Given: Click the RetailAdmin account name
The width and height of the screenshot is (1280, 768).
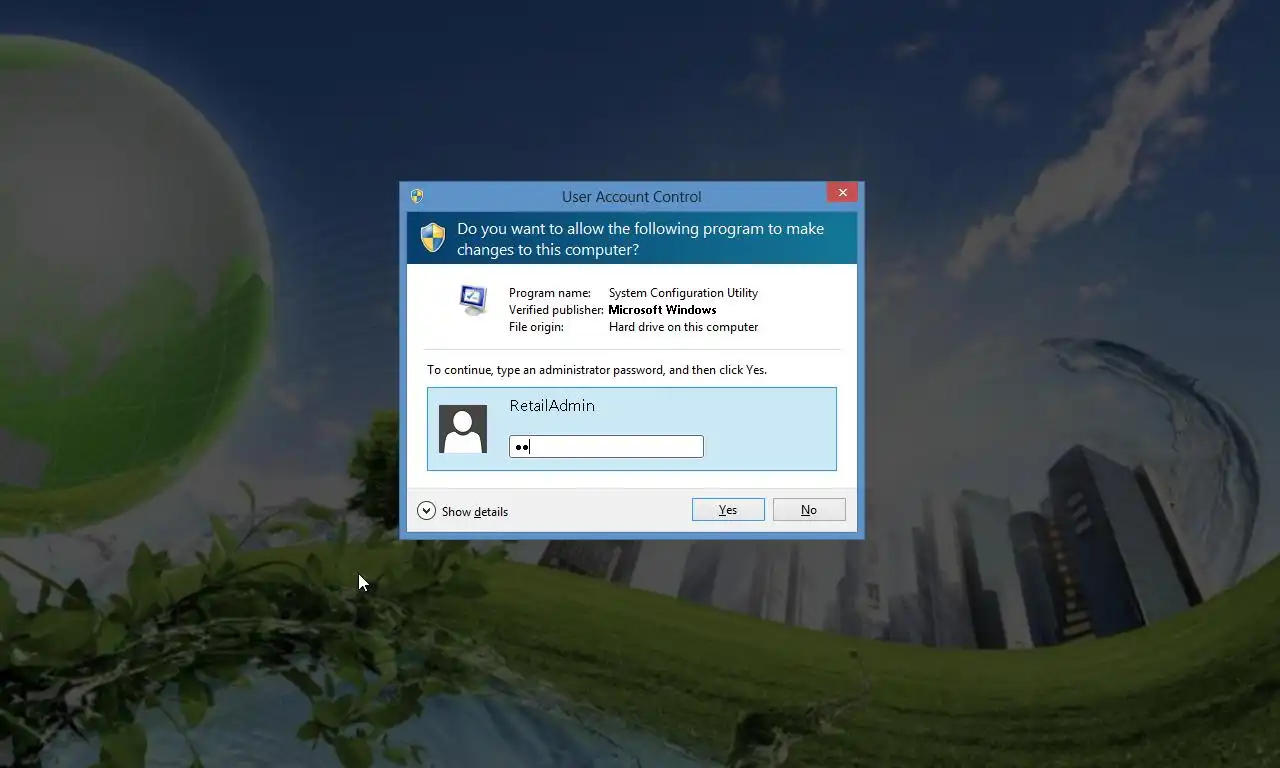Looking at the screenshot, I should pos(552,405).
